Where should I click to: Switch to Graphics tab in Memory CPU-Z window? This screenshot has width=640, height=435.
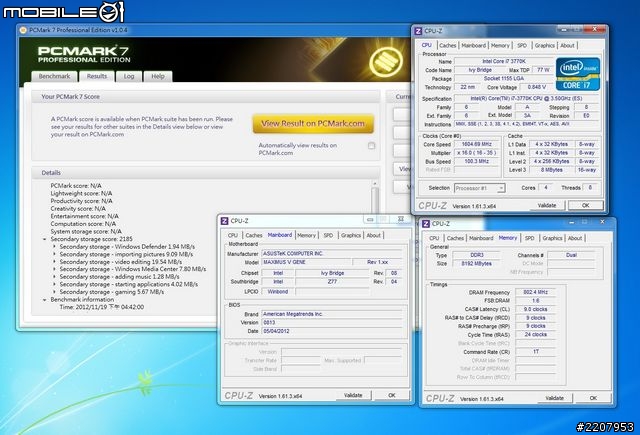point(552,238)
